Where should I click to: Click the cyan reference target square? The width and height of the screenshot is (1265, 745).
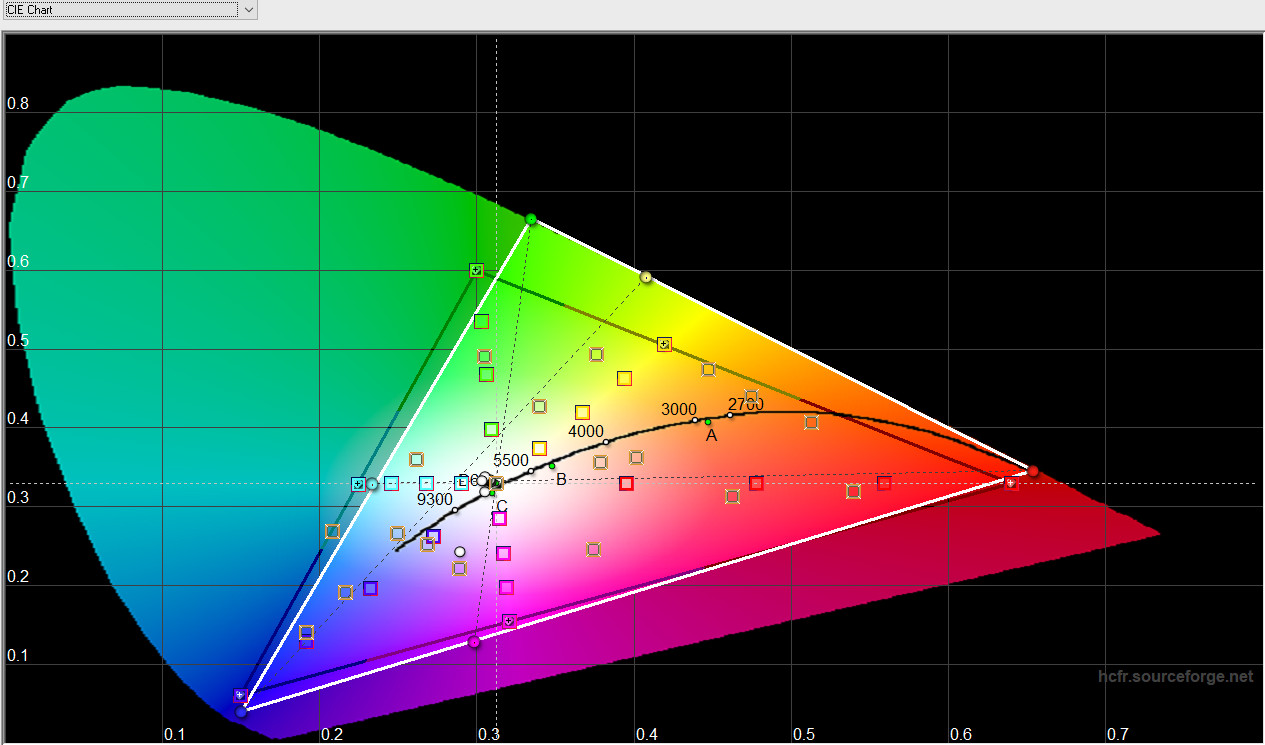(358, 484)
